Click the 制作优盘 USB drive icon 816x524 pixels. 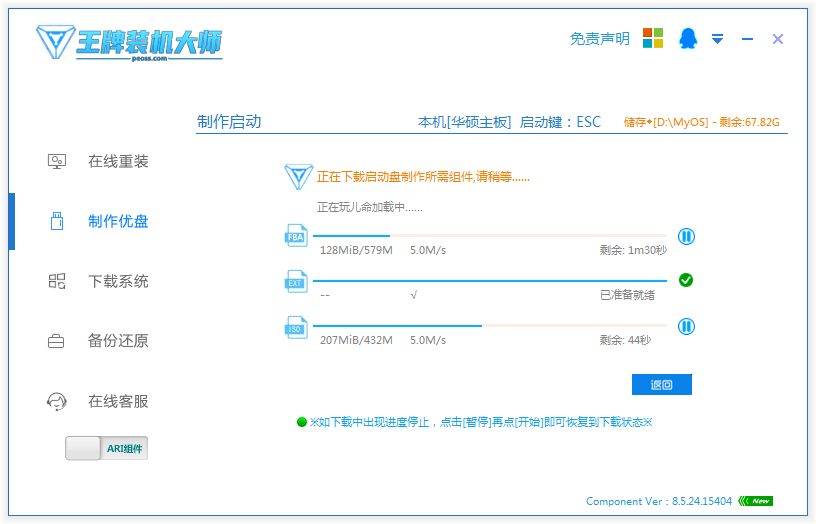coord(57,221)
